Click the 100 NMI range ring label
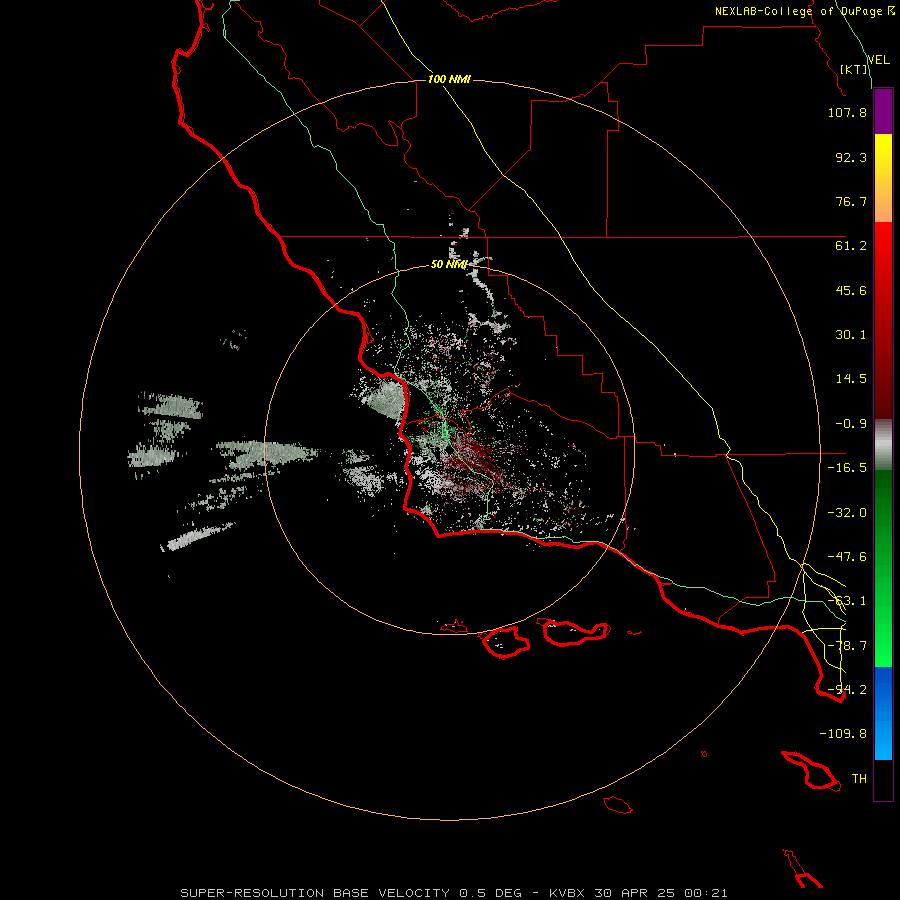 449,79
